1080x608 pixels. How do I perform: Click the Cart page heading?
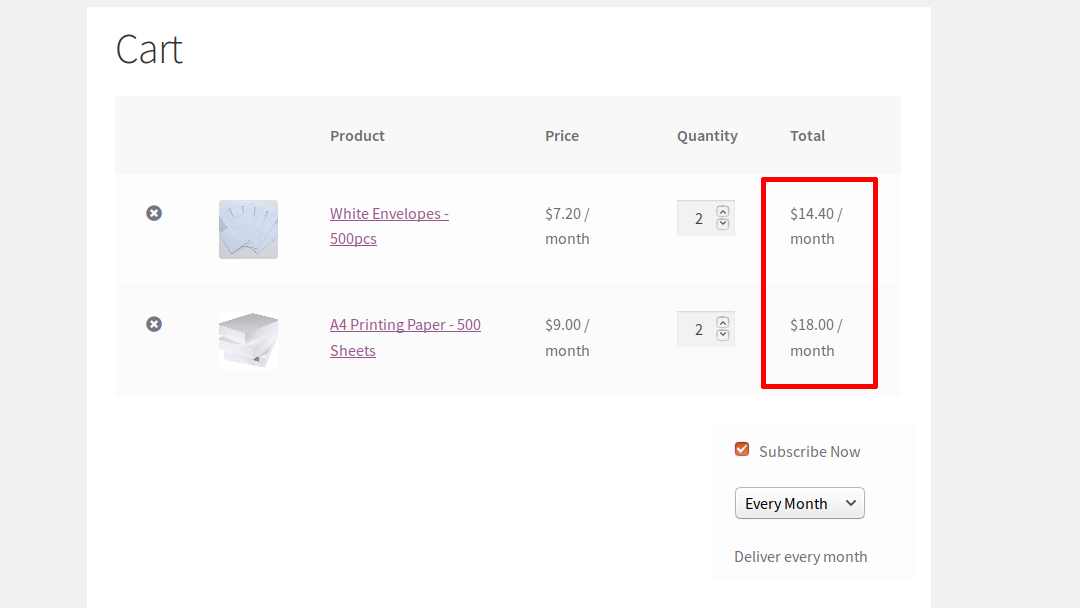[148, 48]
